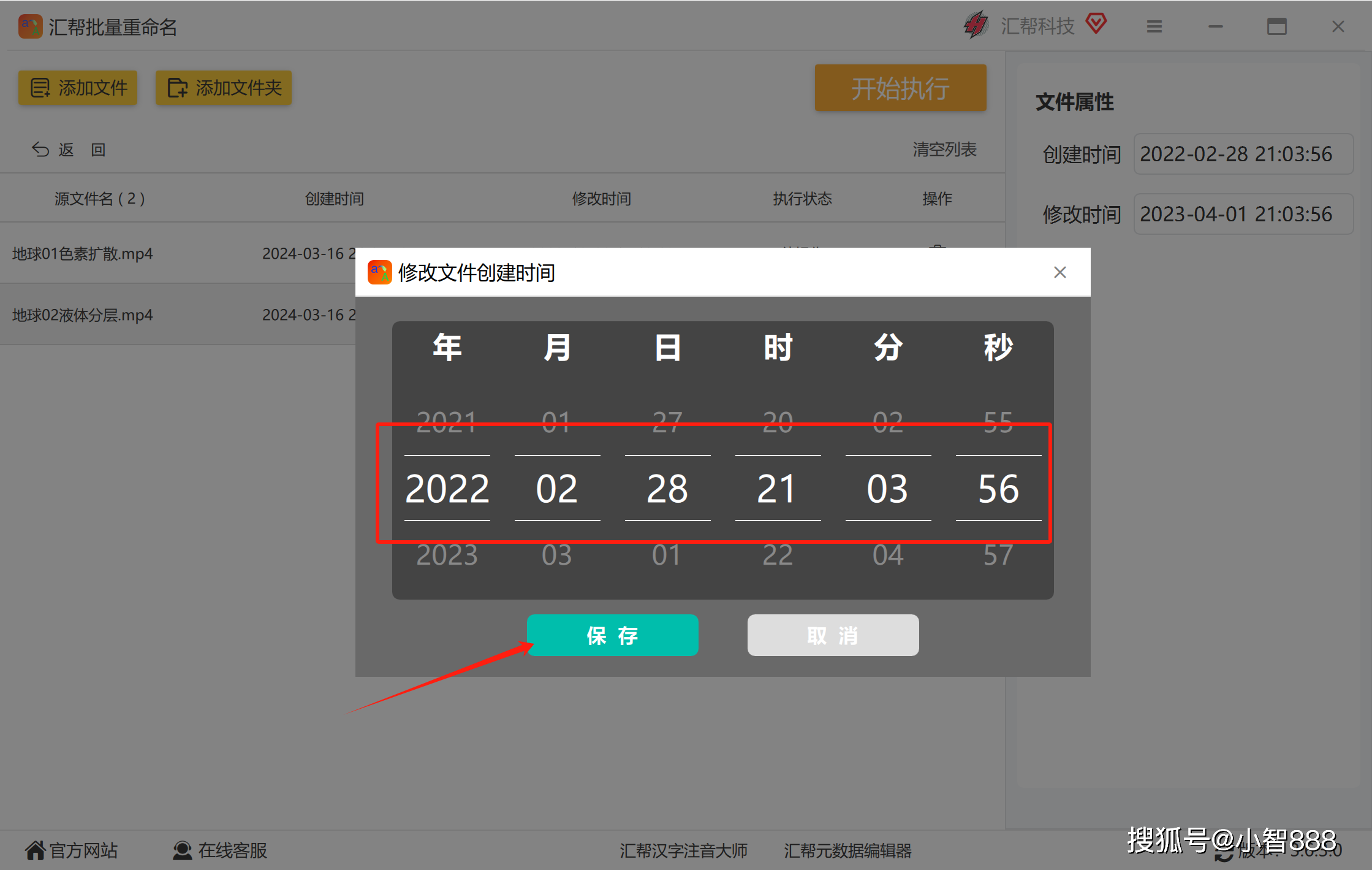Click the 取消 button in the dialog
This screenshot has width=1372, height=870.
pyautogui.click(x=833, y=635)
